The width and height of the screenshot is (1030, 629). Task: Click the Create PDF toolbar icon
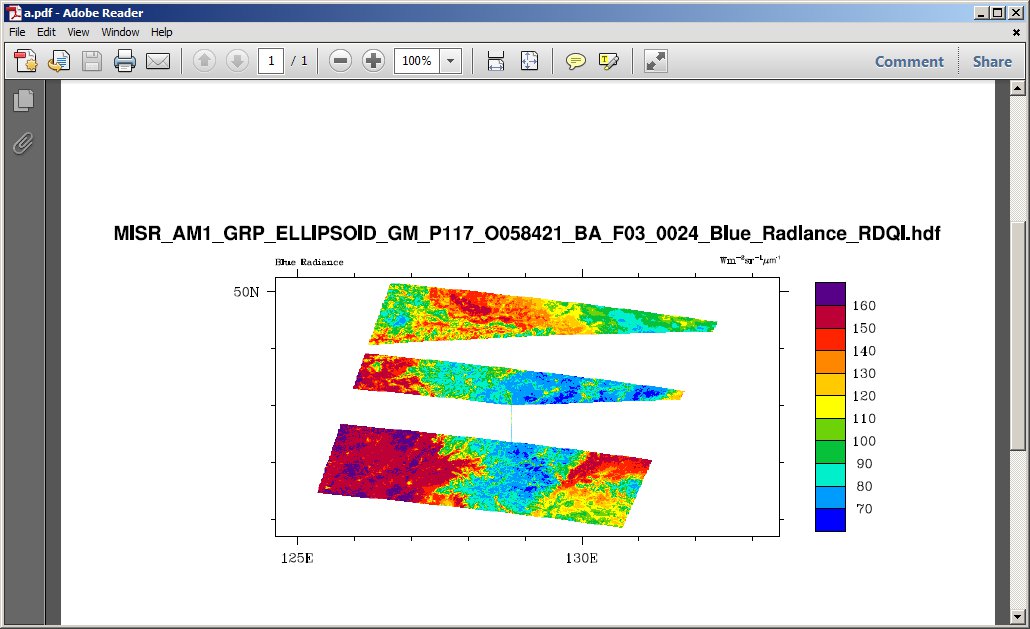click(x=26, y=61)
